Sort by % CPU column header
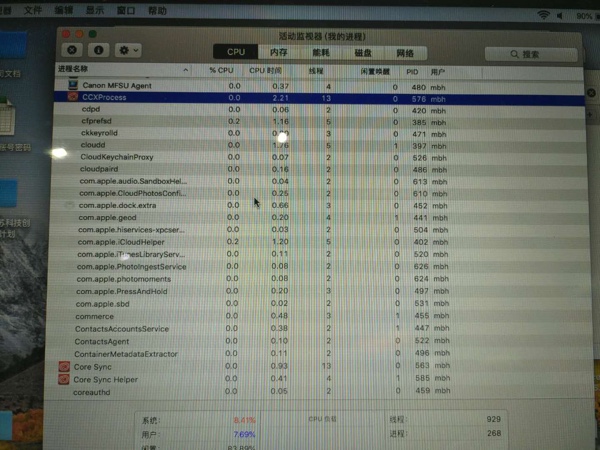This screenshot has width=600, height=450. (x=221, y=70)
